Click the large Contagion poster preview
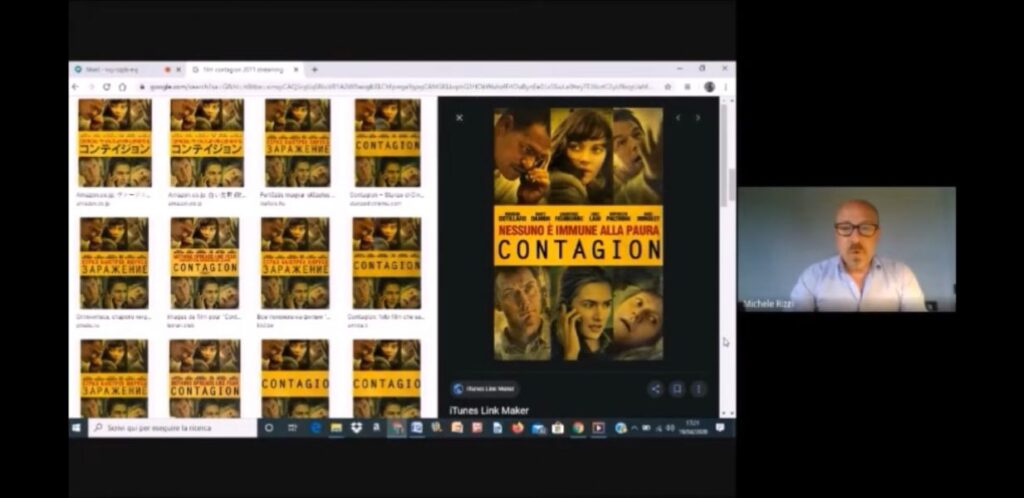This screenshot has width=1024, height=498. tap(578, 234)
